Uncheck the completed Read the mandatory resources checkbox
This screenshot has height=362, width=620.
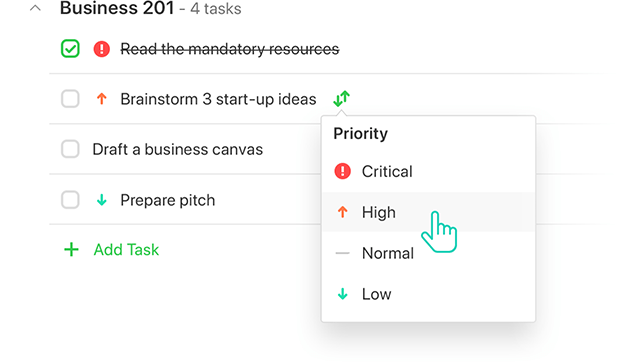[x=70, y=49]
